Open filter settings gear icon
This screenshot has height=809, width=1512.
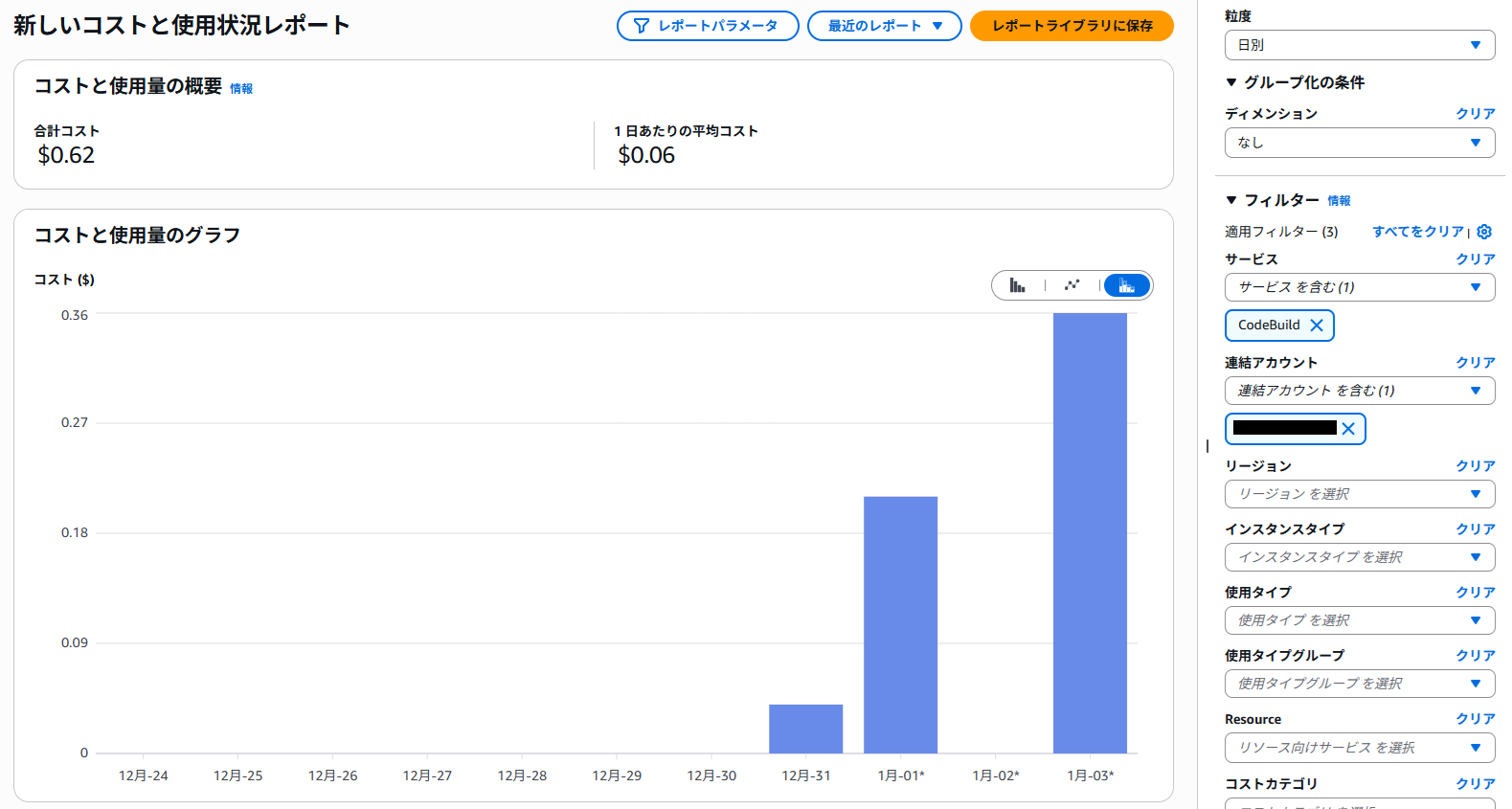pos(1484,232)
